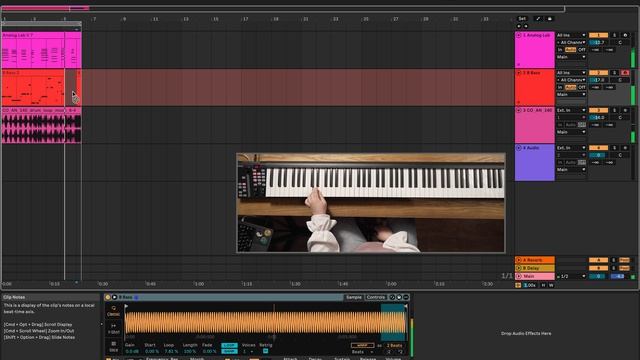Open the Beats warp mode dropdown

[362, 352]
